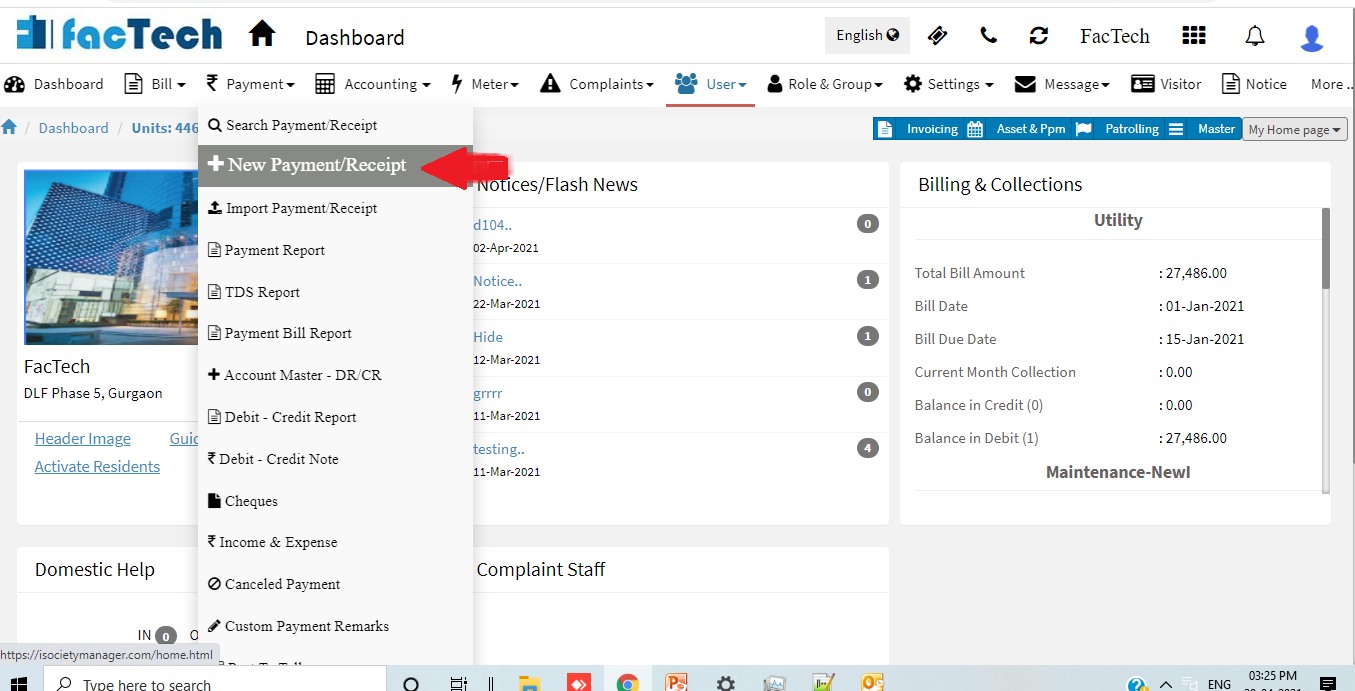Image resolution: width=1355 pixels, height=691 pixels.
Task: Open Debit - Credit Report
Action: pos(335,417)
